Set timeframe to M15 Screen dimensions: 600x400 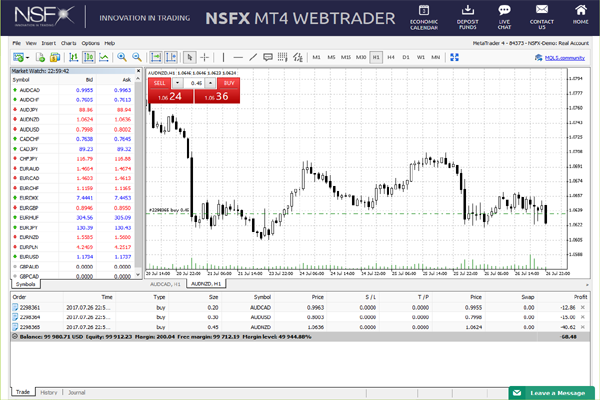point(346,57)
